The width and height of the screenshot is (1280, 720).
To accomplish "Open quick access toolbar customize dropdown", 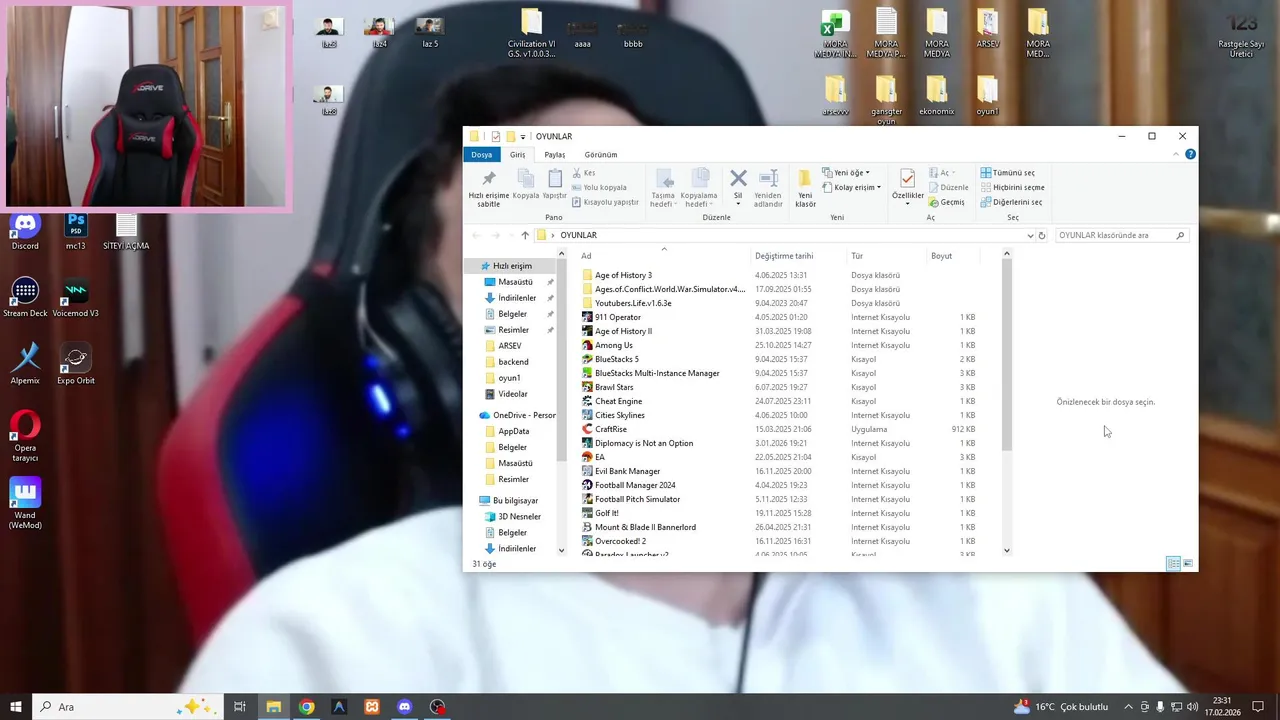I will click(x=523, y=137).
